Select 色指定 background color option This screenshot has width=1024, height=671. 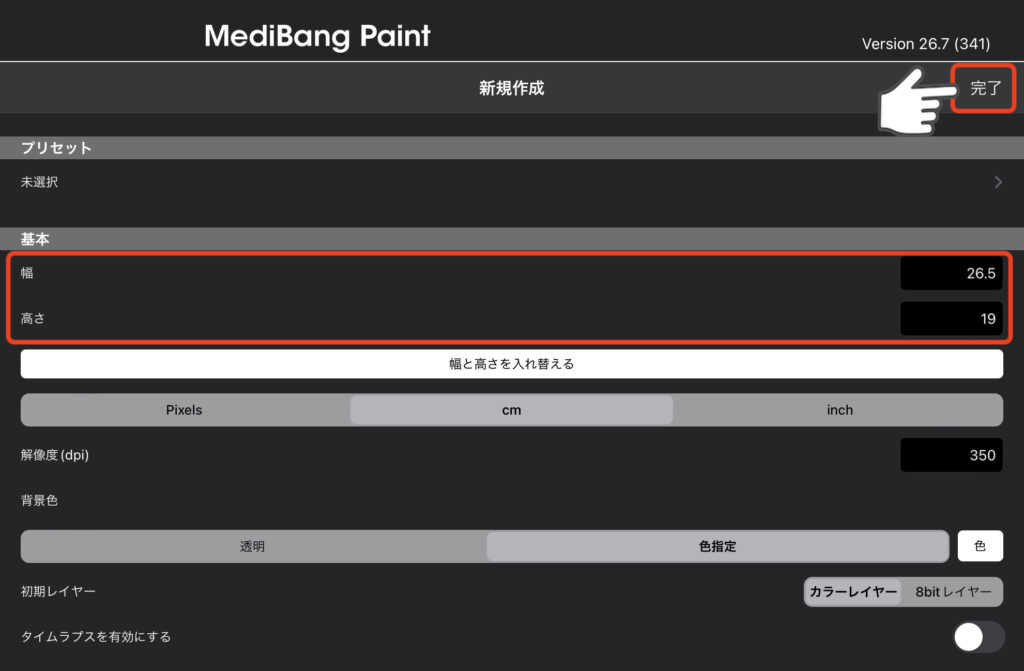pyautogui.click(x=716, y=546)
